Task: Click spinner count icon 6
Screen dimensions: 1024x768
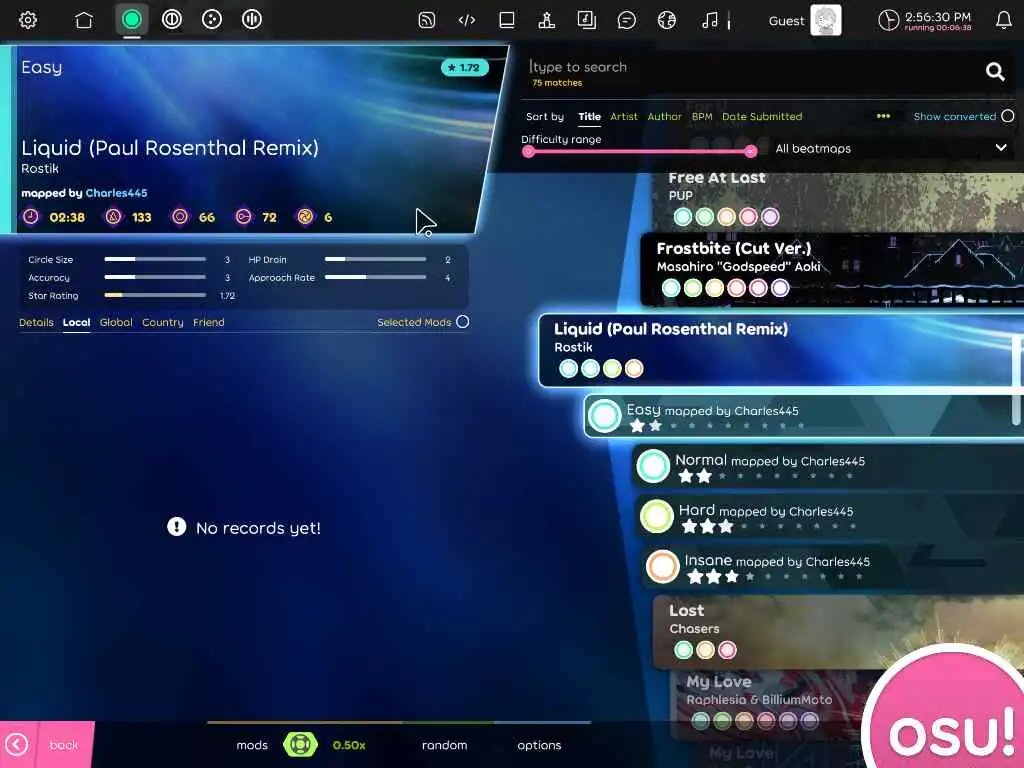Action: [x=305, y=217]
